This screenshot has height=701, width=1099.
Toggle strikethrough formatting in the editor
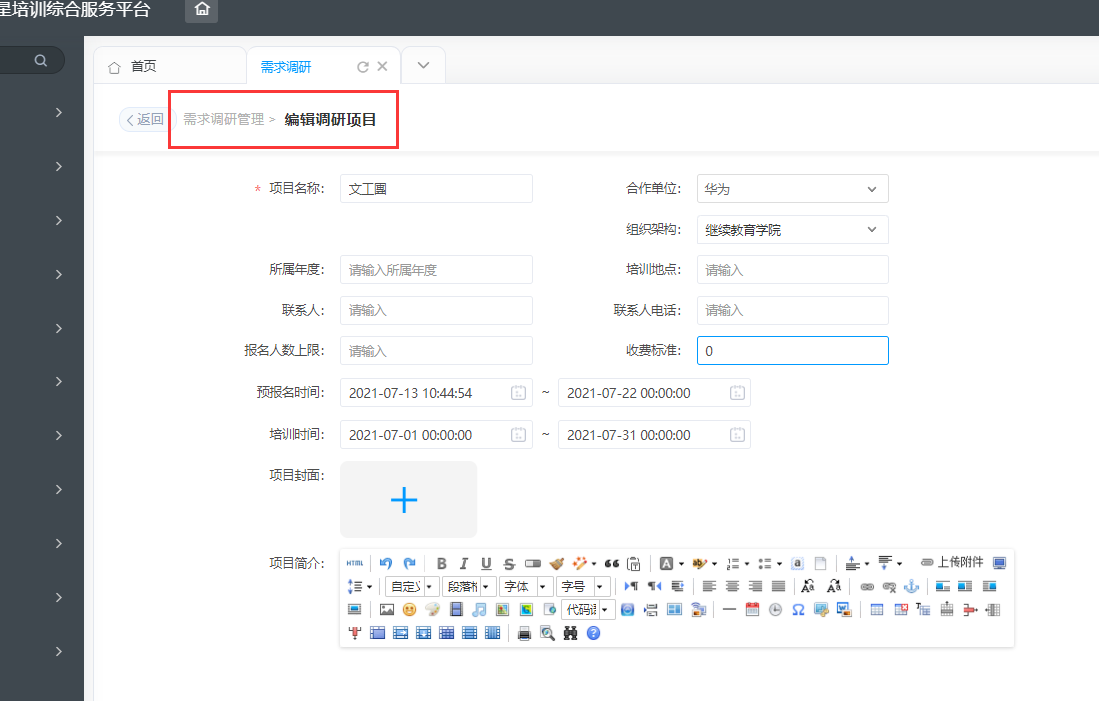509,563
